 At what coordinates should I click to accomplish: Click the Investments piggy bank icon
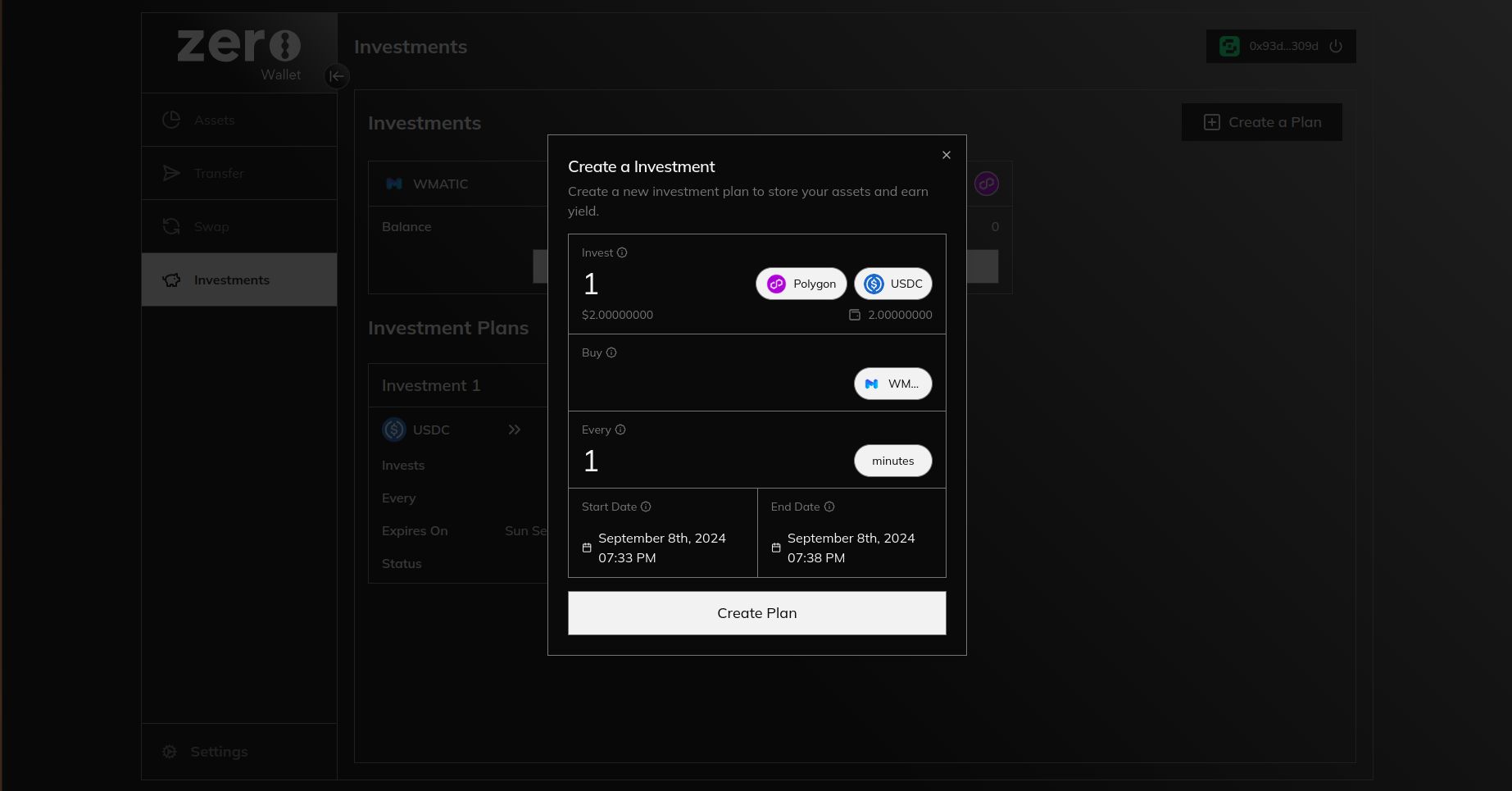point(171,280)
